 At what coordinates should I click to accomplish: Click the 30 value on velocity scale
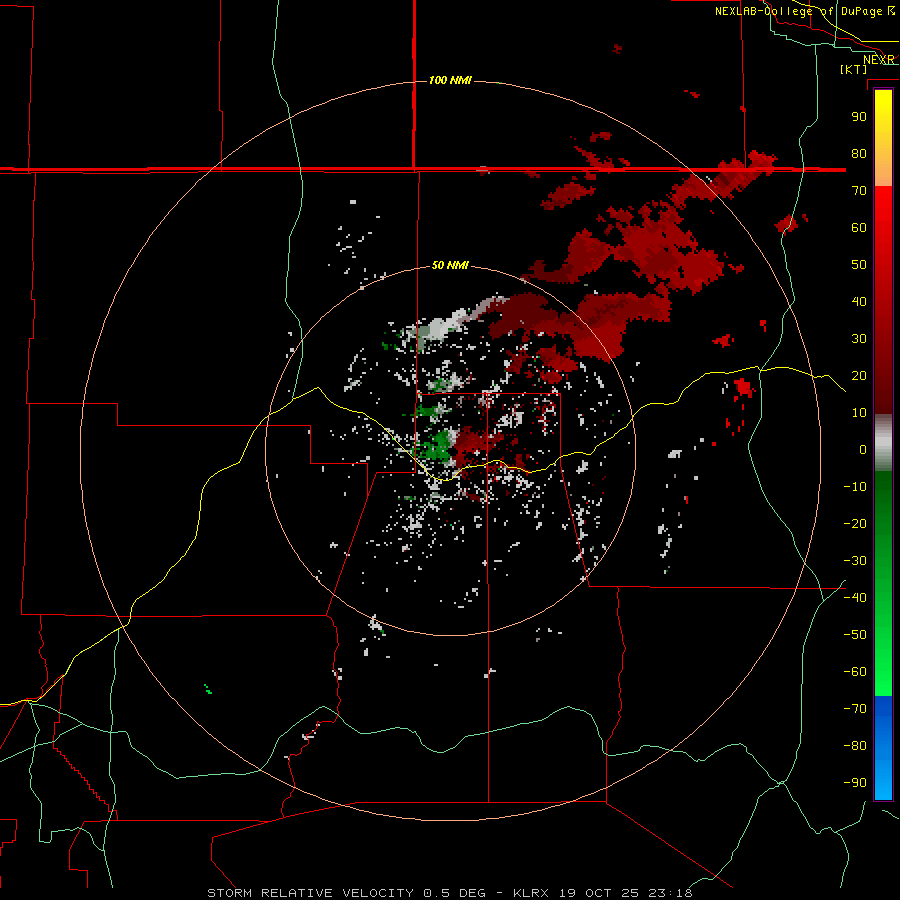[x=859, y=339]
